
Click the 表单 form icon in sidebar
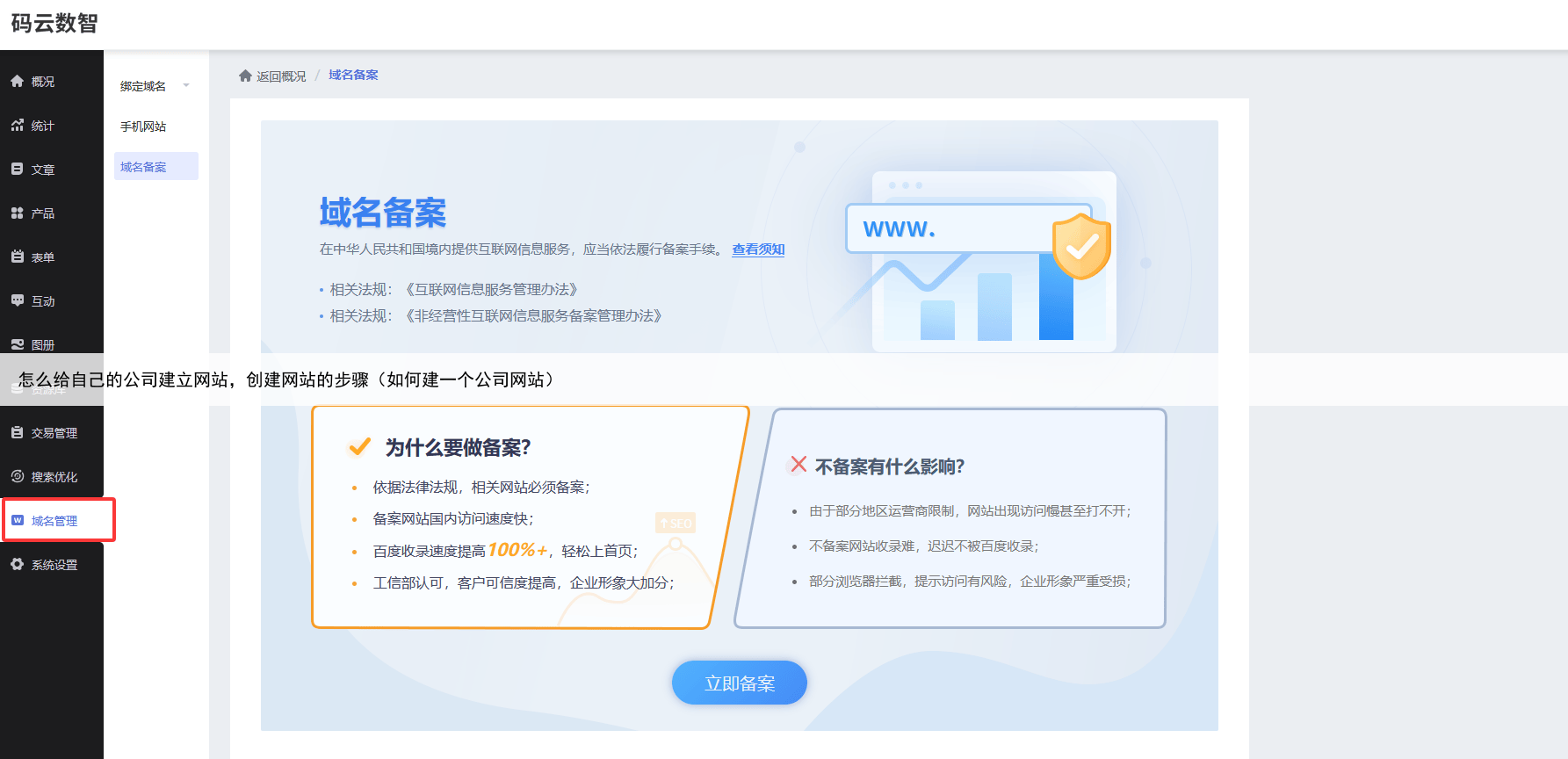pyautogui.click(x=17, y=257)
